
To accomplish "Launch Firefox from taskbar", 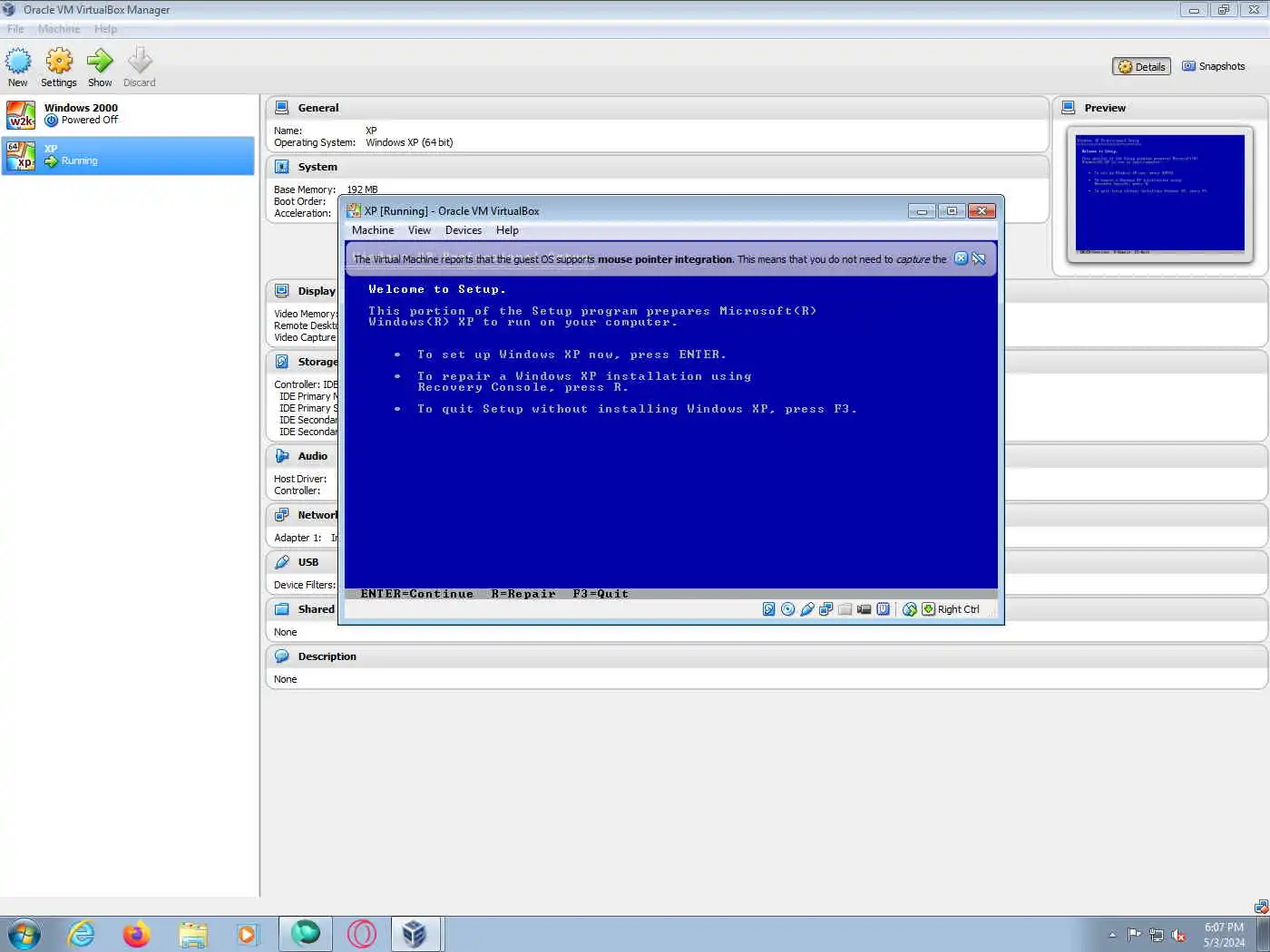I will coord(136,934).
